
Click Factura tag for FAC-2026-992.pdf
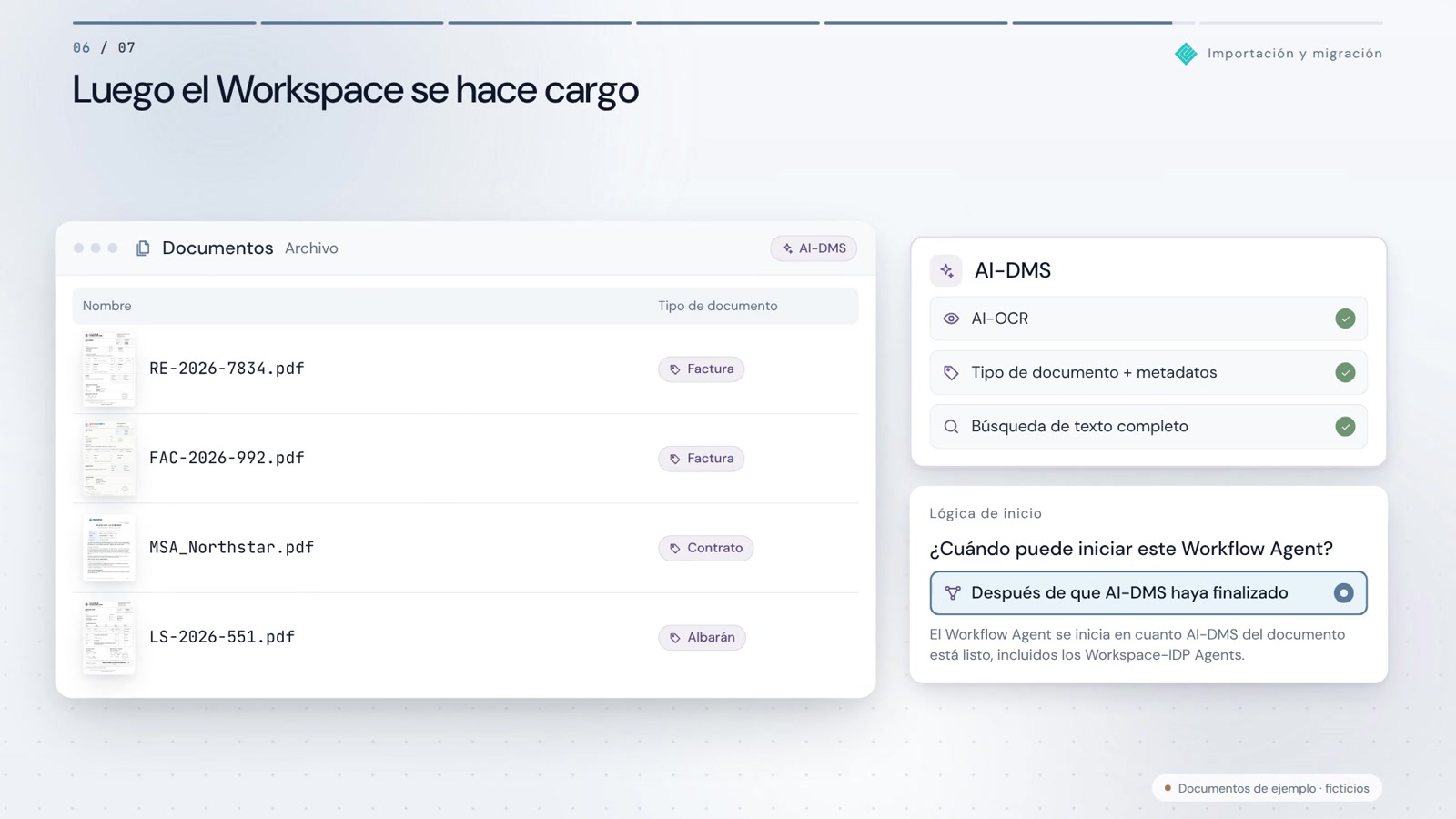702,459
